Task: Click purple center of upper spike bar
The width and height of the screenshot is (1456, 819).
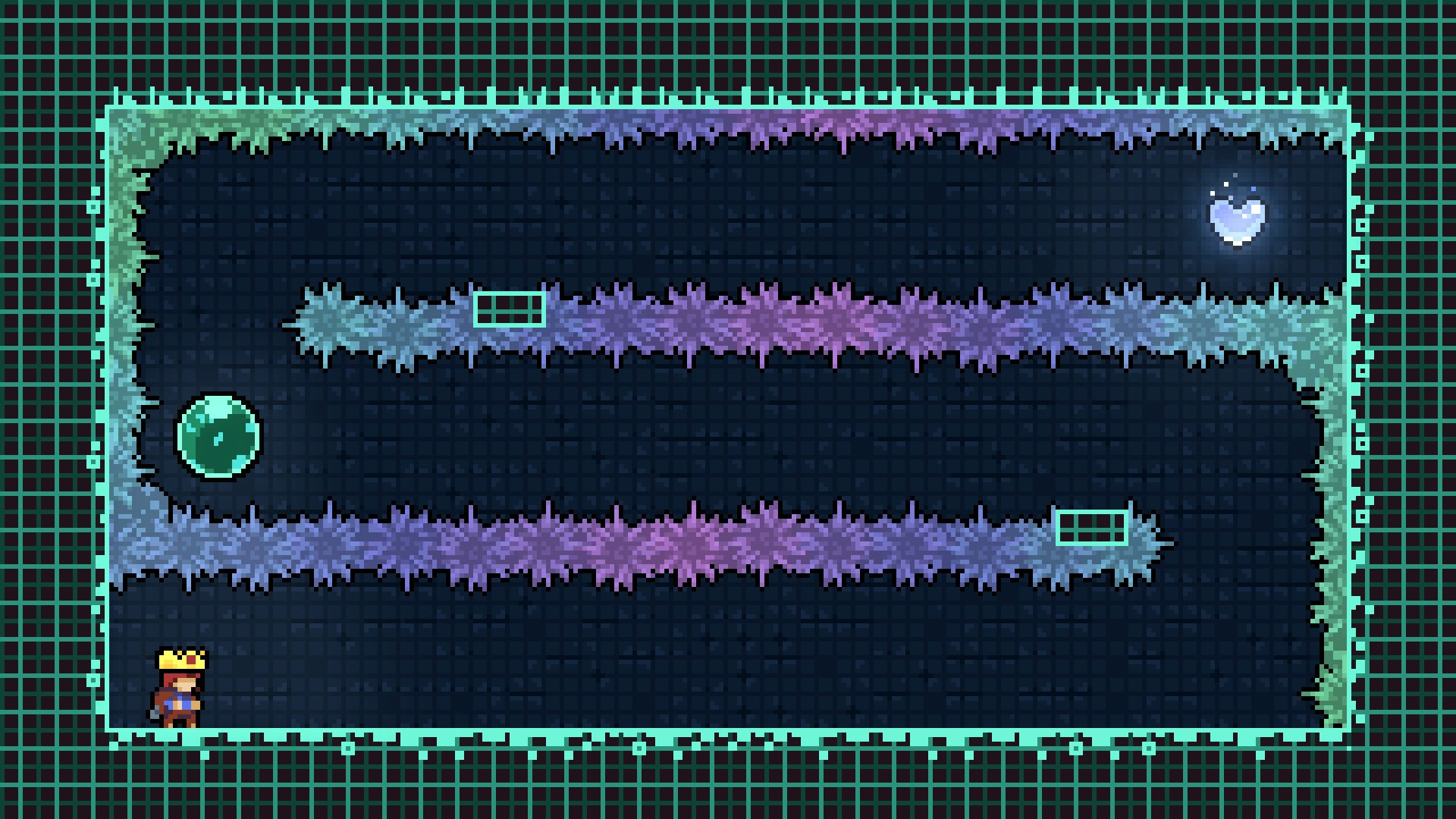Action: click(x=834, y=326)
